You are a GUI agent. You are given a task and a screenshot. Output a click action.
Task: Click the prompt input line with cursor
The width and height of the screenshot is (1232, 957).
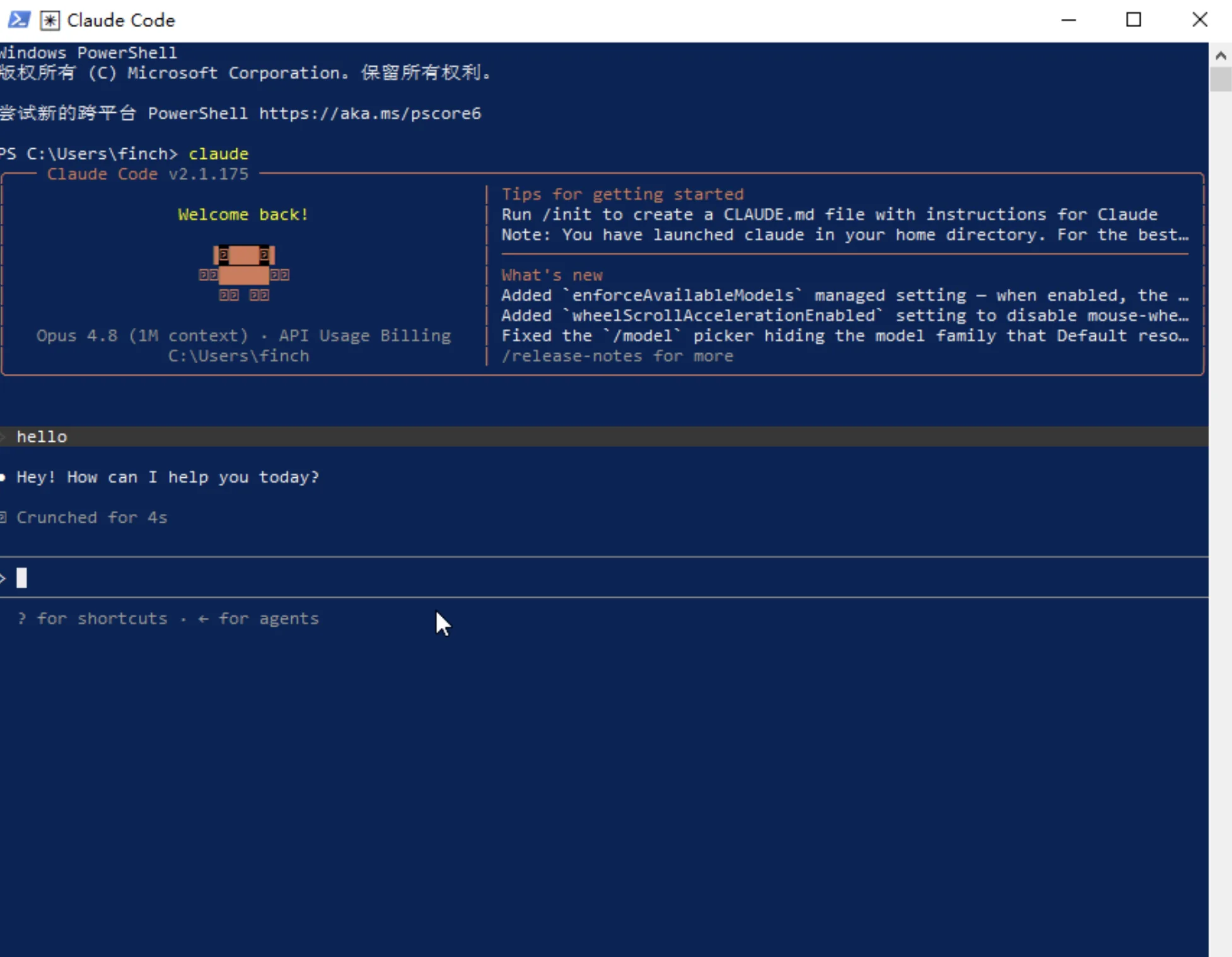pos(604,577)
